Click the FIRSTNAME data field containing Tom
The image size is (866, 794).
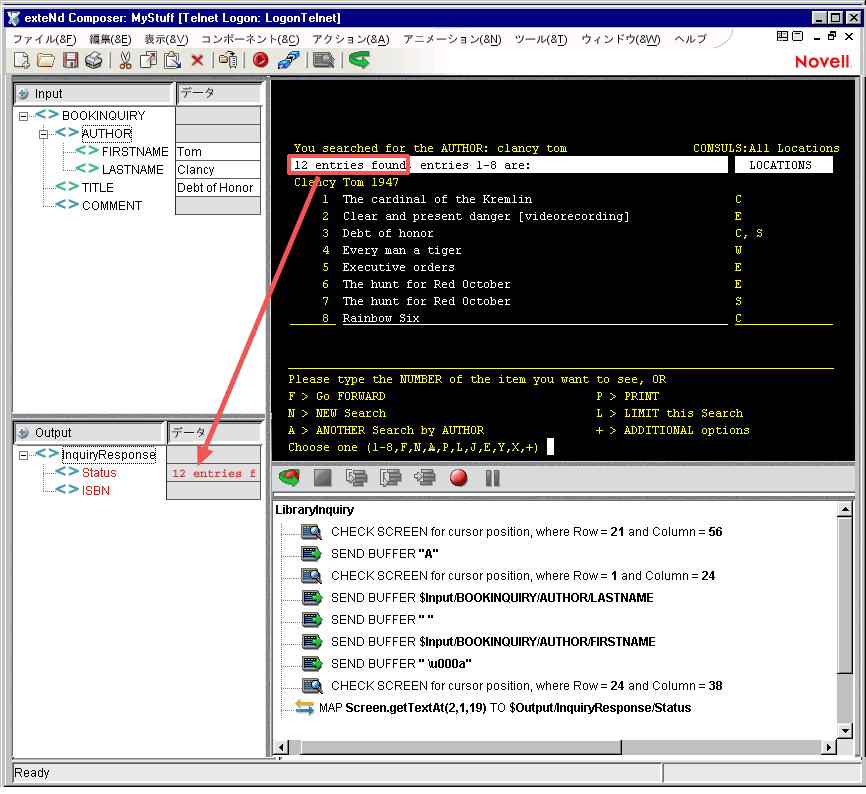click(x=217, y=152)
